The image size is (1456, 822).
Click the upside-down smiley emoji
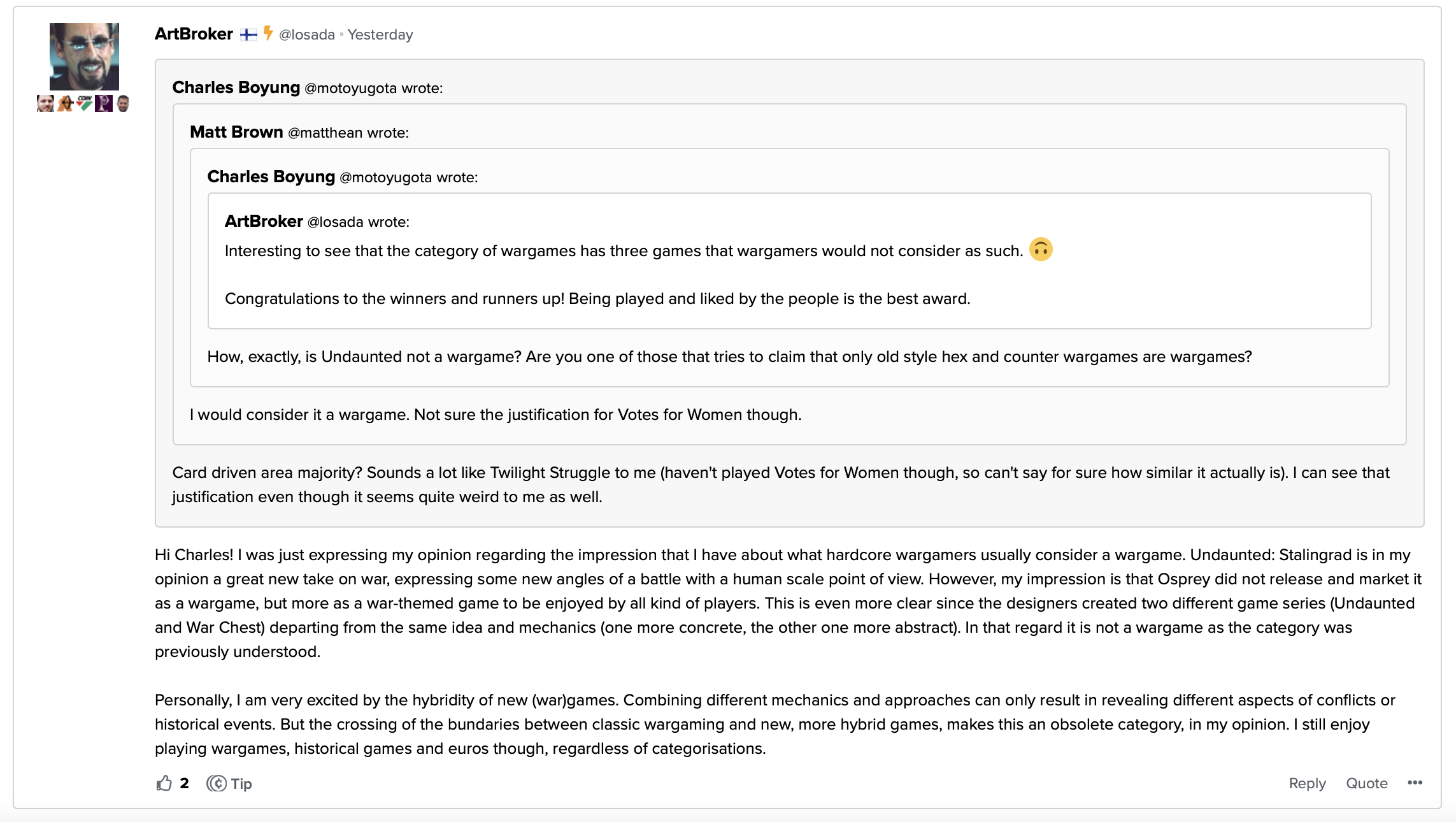1041,250
